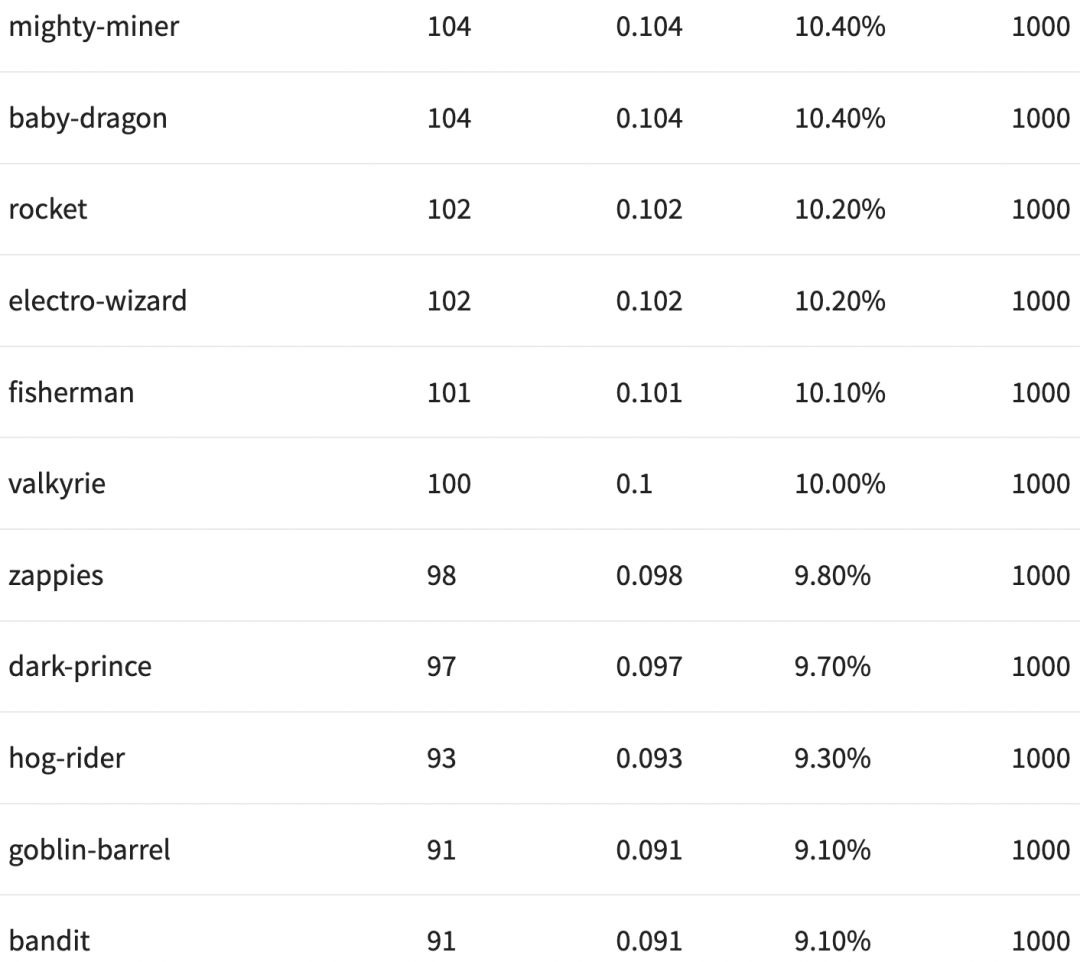The image size is (1080, 962).
Task: Select the baby-dragon row label
Action: 88,118
